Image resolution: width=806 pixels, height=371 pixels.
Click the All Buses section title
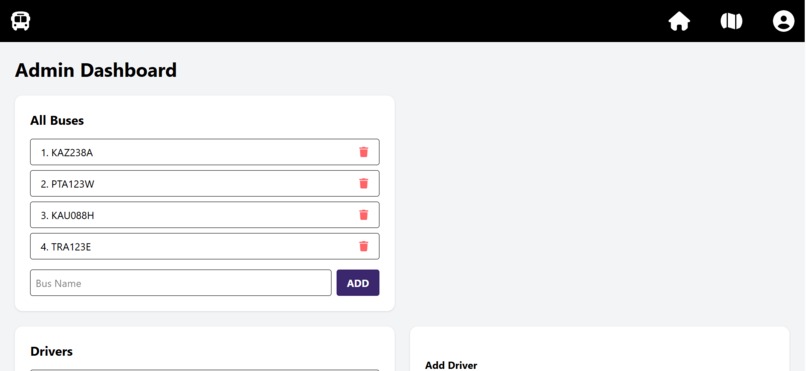click(x=57, y=120)
